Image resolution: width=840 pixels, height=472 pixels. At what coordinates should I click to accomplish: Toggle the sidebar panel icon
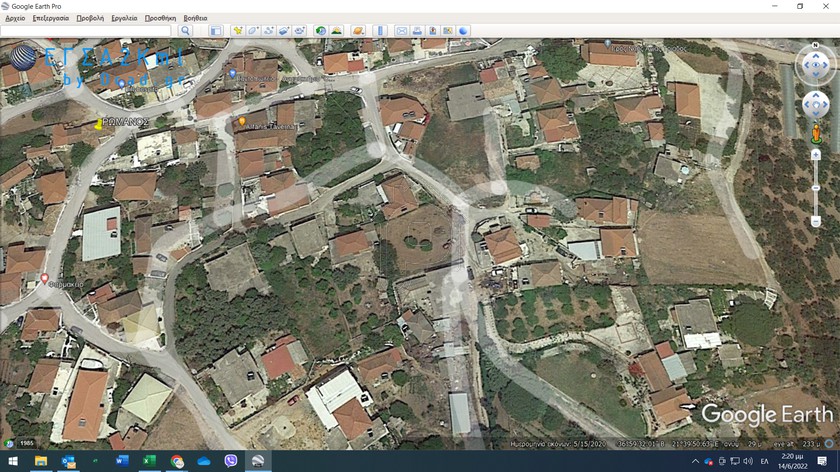[x=216, y=31]
